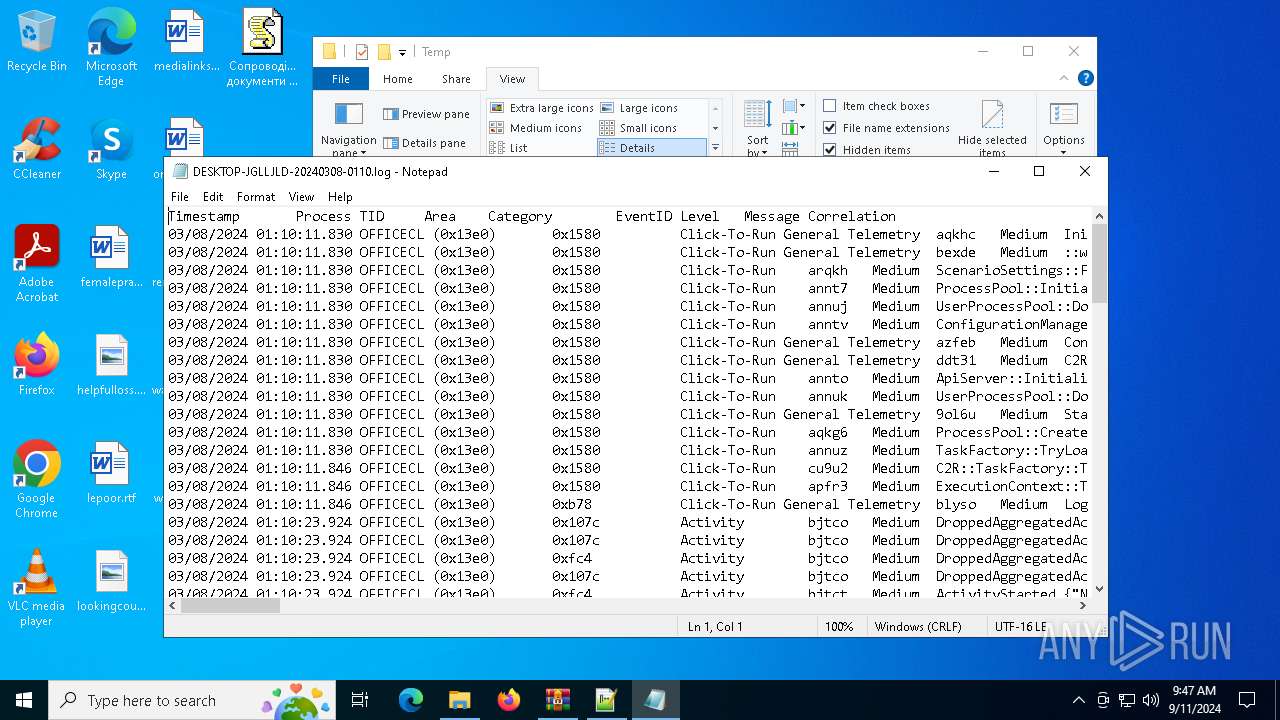Open File Explorer from taskbar
Image resolution: width=1280 pixels, height=720 pixels.
coord(460,700)
